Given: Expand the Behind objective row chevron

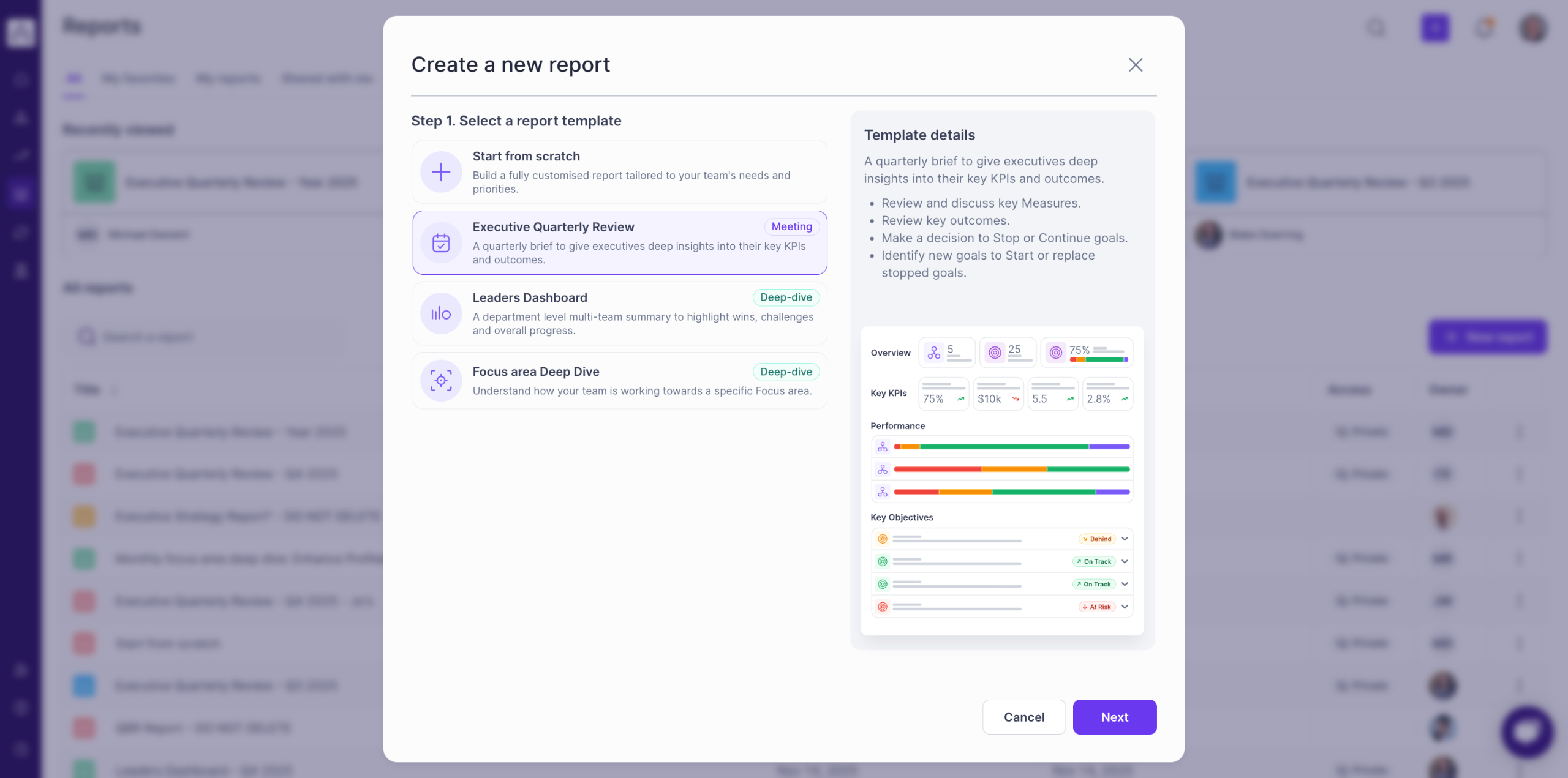Looking at the screenshot, I should [1125, 539].
